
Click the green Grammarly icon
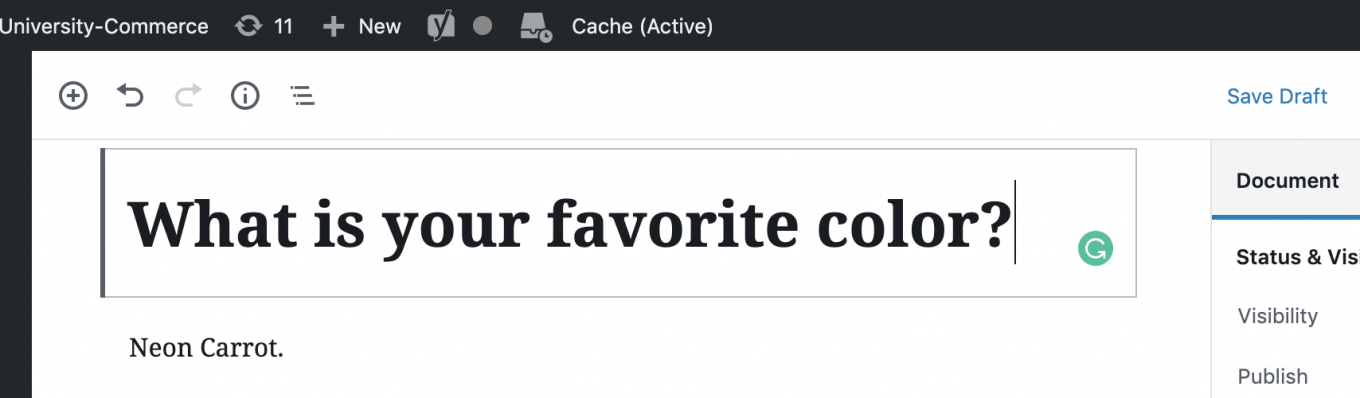point(1096,249)
